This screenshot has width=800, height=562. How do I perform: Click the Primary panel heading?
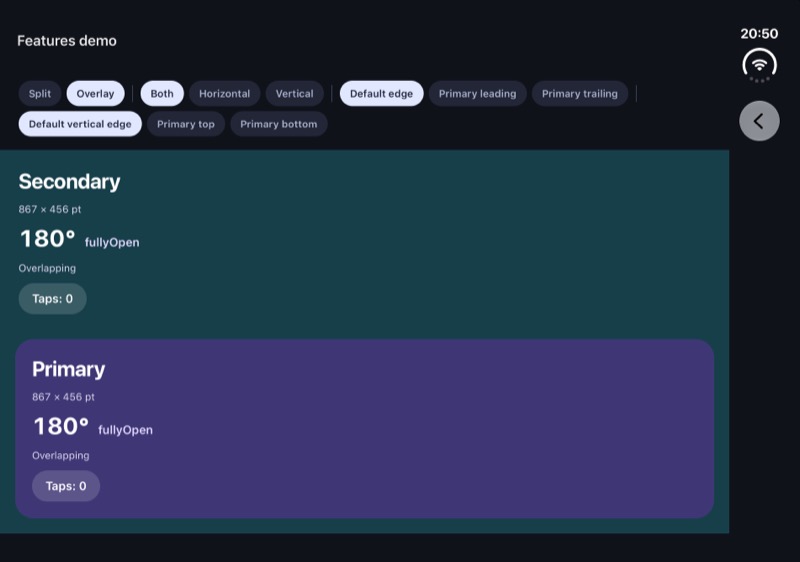(68, 369)
